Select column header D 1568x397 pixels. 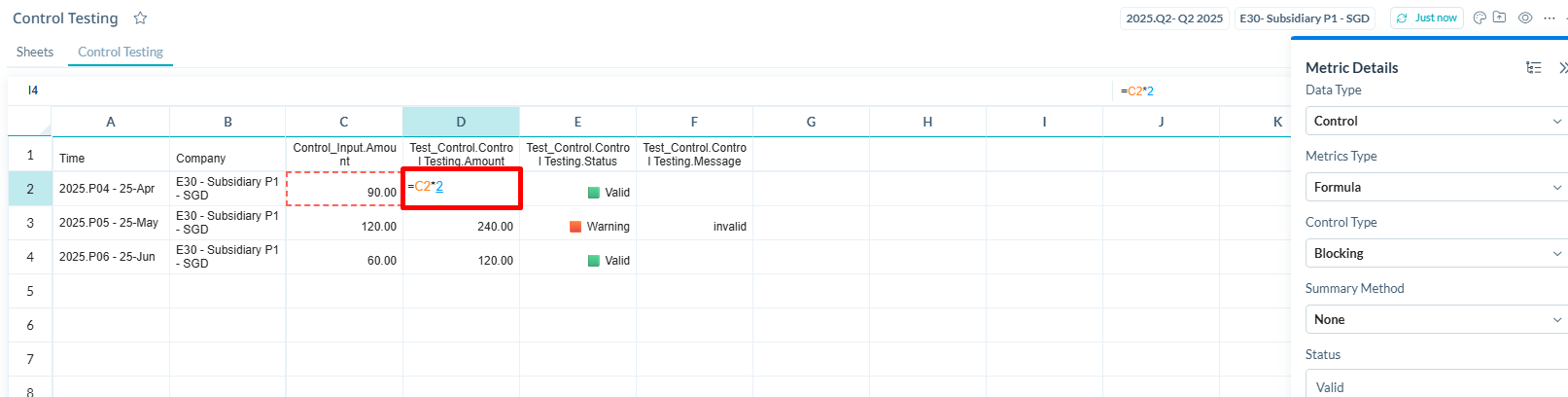(x=461, y=122)
